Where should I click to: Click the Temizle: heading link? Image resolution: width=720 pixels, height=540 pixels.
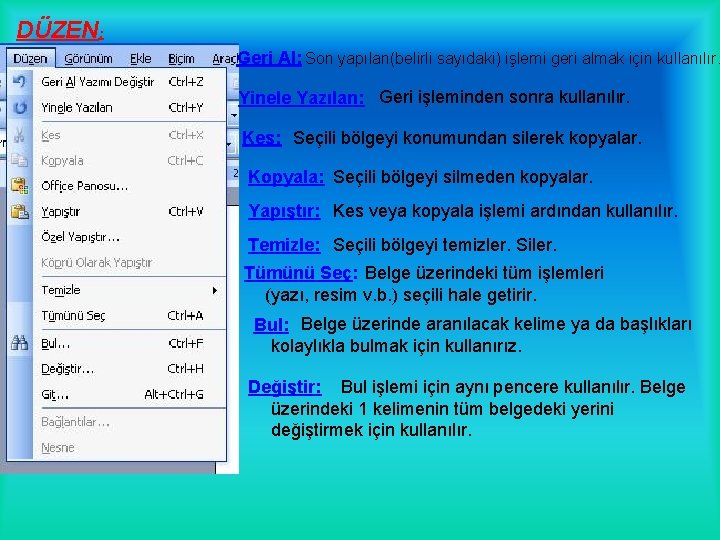(x=284, y=245)
